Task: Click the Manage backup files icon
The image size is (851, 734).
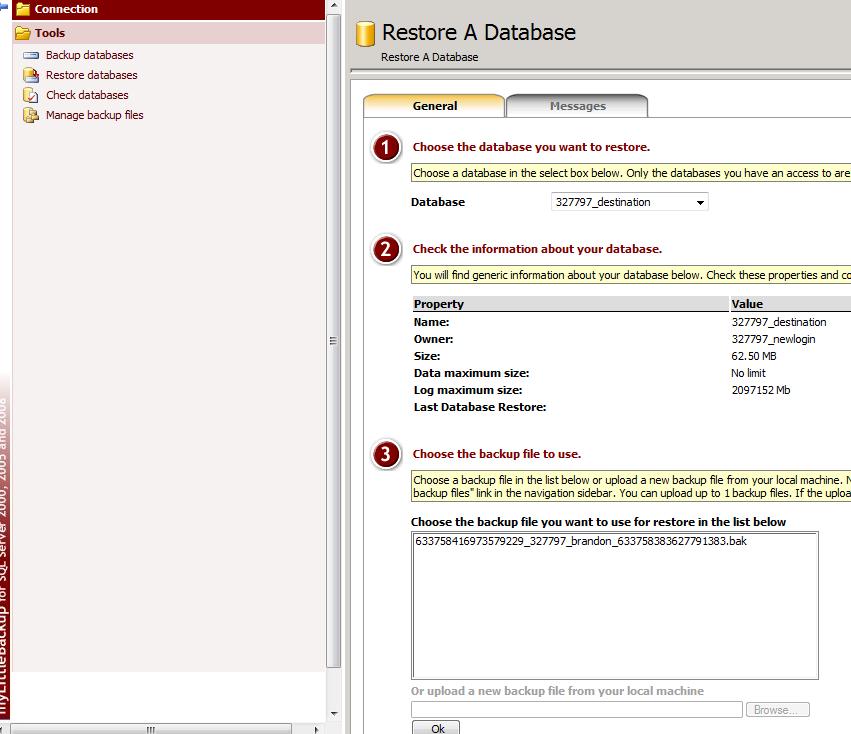Action: (x=31, y=115)
